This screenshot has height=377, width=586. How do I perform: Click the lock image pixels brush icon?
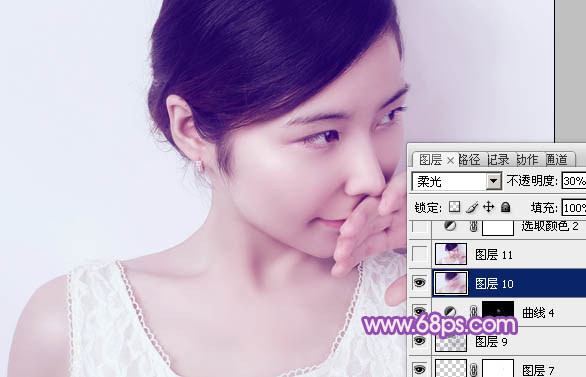point(472,207)
